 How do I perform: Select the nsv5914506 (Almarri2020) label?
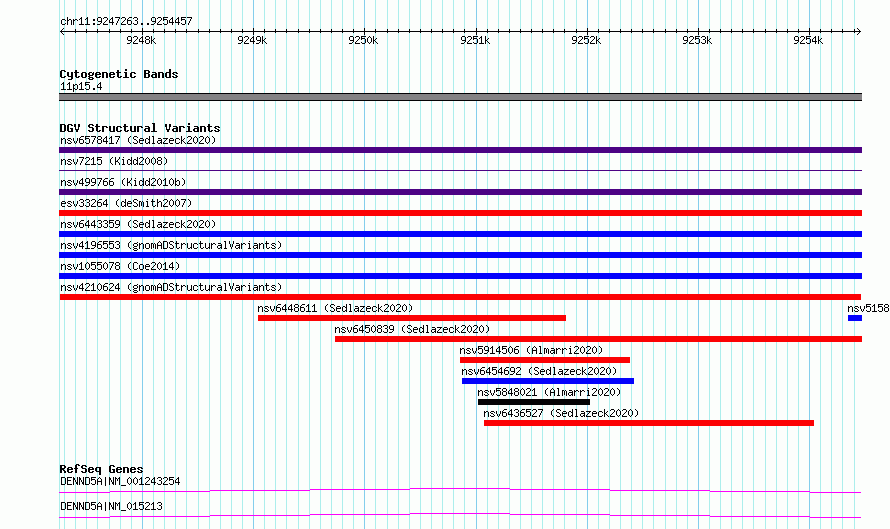(531, 350)
